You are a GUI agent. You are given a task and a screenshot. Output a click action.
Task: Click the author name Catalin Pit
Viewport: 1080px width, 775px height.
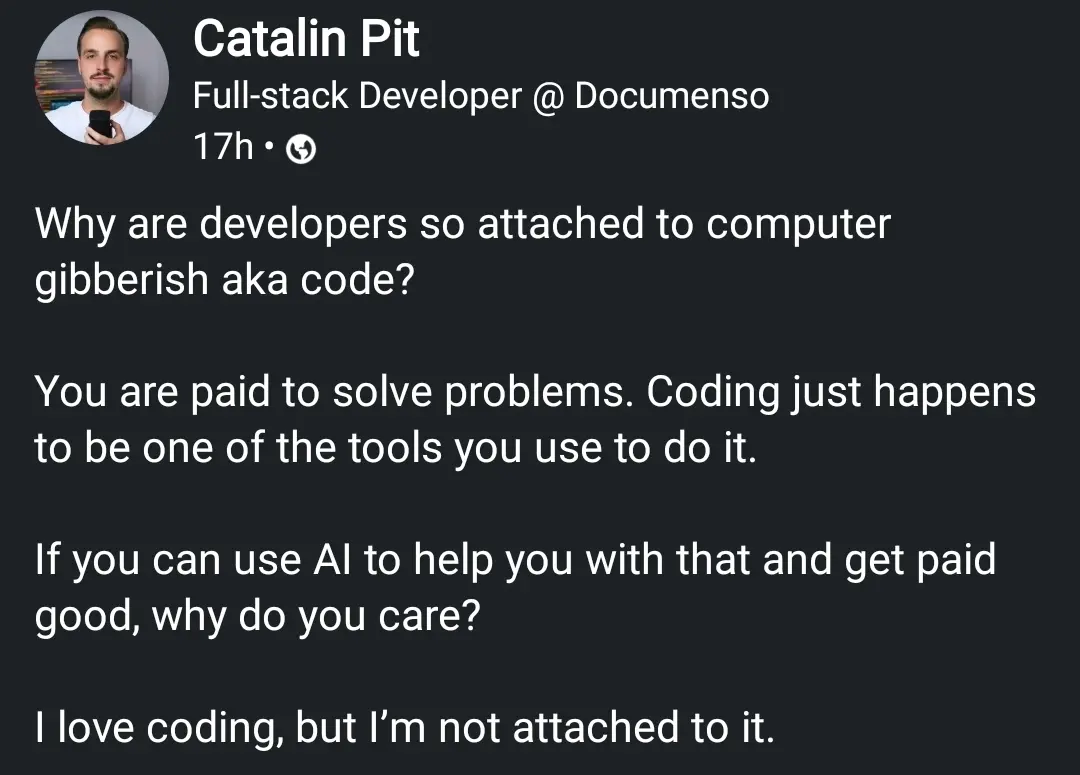pyautogui.click(x=306, y=39)
